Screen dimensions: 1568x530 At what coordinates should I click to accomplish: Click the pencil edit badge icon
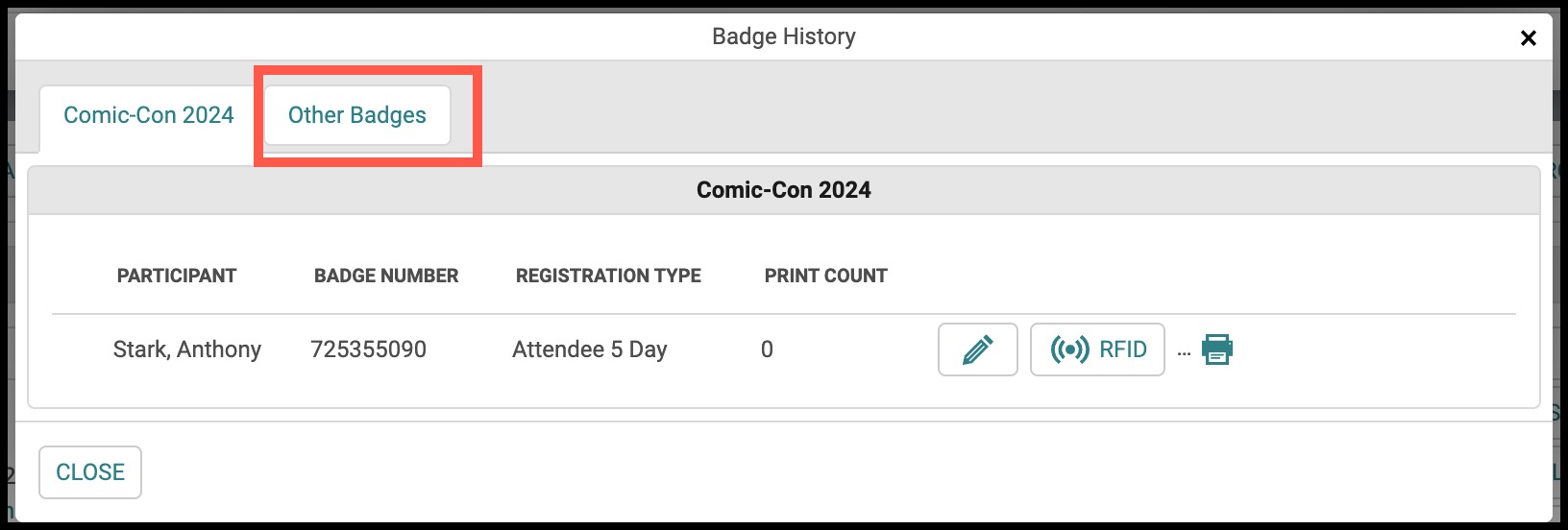coord(977,349)
